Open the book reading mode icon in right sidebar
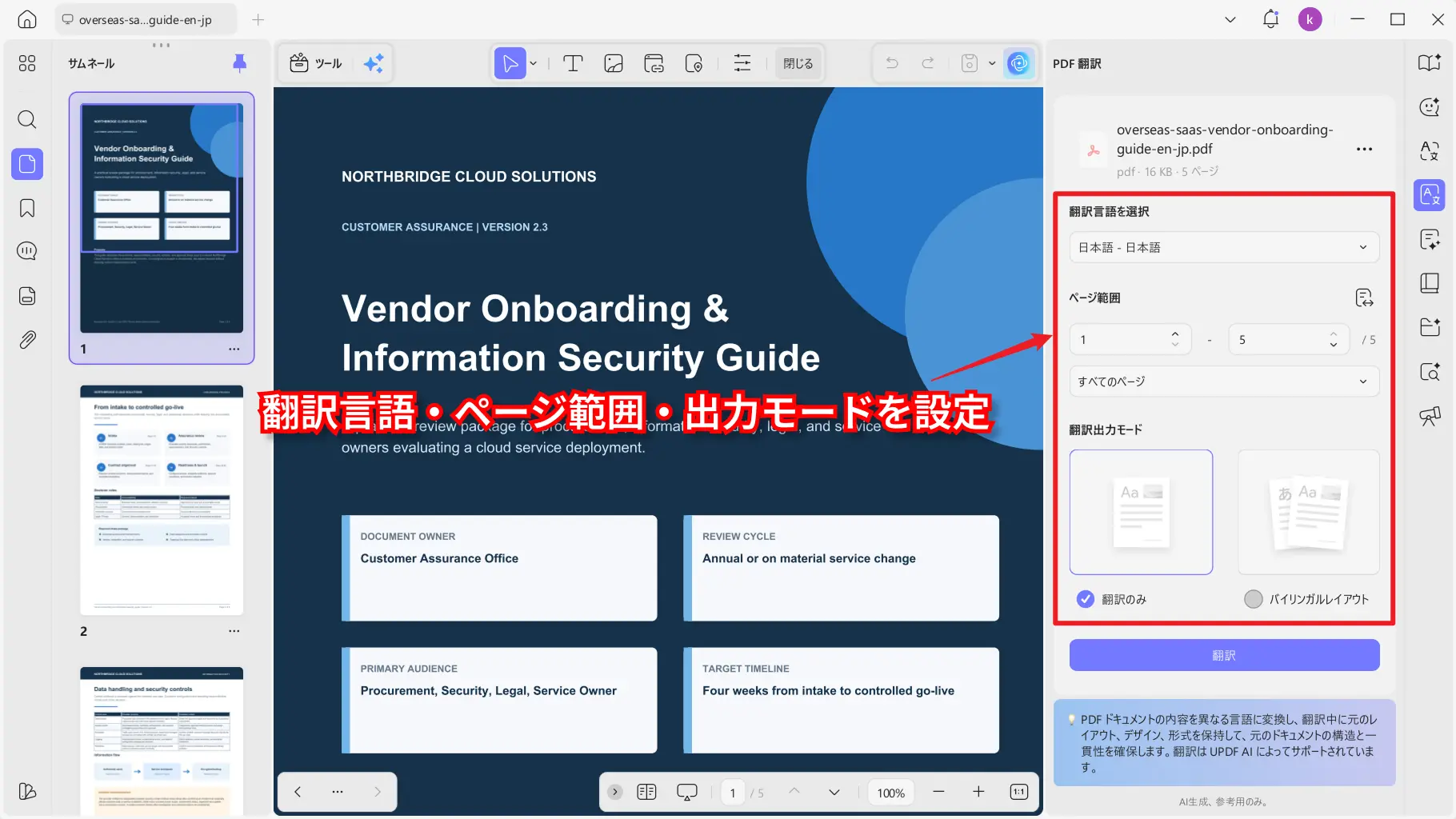Viewport: 1456px width, 819px height. [1429, 62]
